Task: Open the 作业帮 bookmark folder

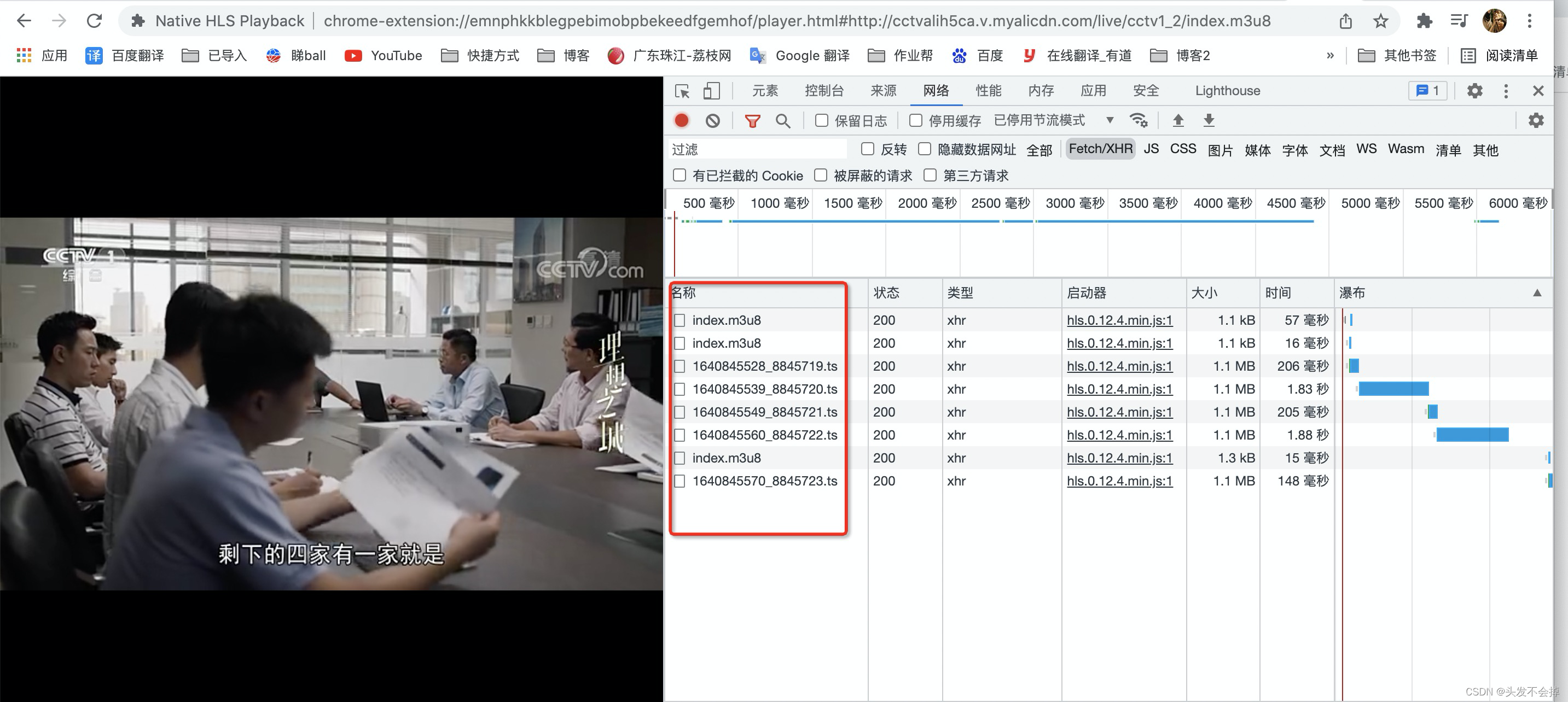Action: click(x=899, y=55)
